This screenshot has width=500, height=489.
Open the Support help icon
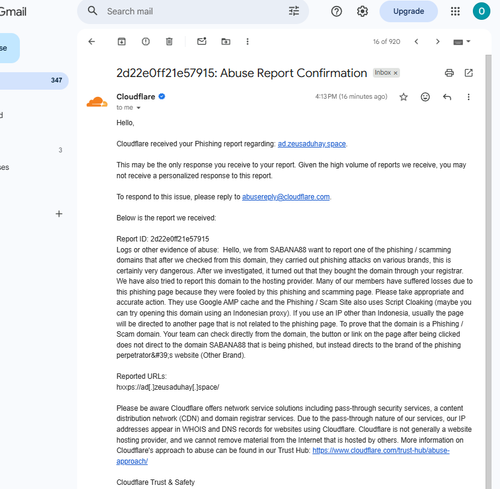pos(336,11)
